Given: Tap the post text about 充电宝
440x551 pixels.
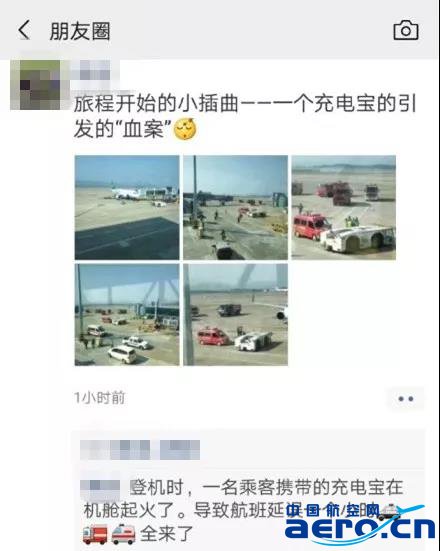Looking at the screenshot, I should tap(245, 117).
